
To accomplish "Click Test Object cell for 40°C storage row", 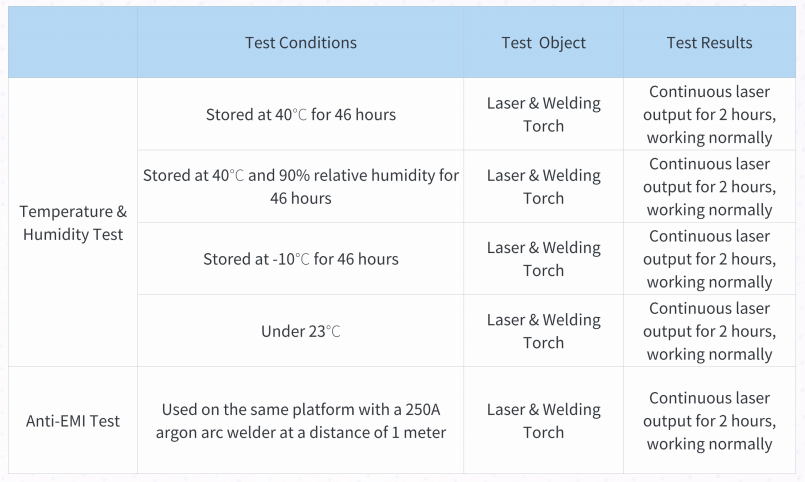I will (x=543, y=115).
